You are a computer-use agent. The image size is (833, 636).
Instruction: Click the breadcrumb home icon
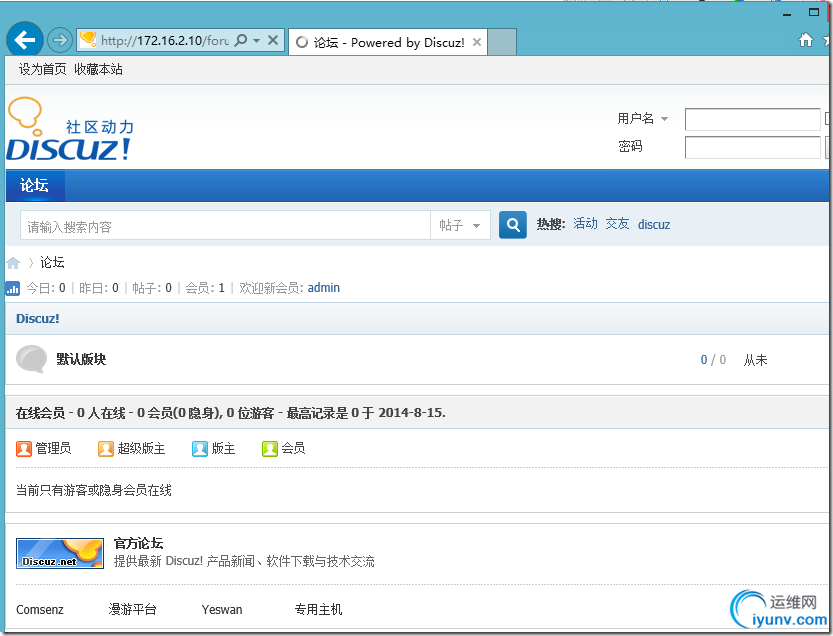pyautogui.click(x=13, y=262)
